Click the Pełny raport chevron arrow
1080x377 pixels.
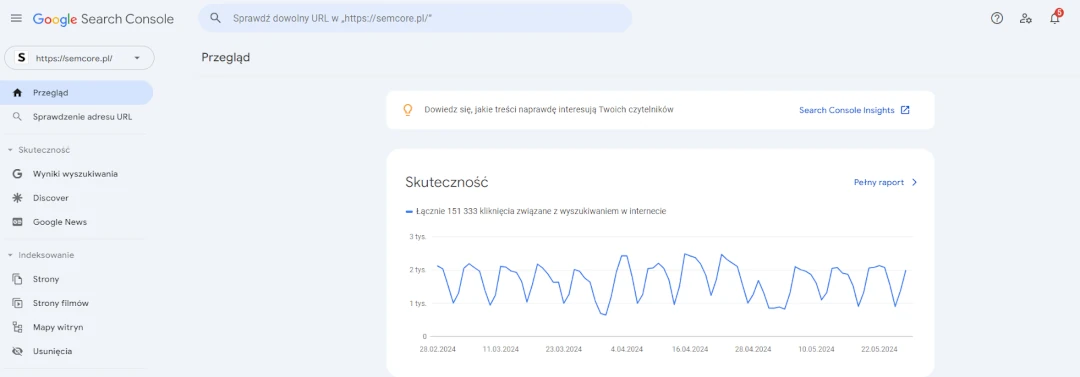tap(914, 183)
